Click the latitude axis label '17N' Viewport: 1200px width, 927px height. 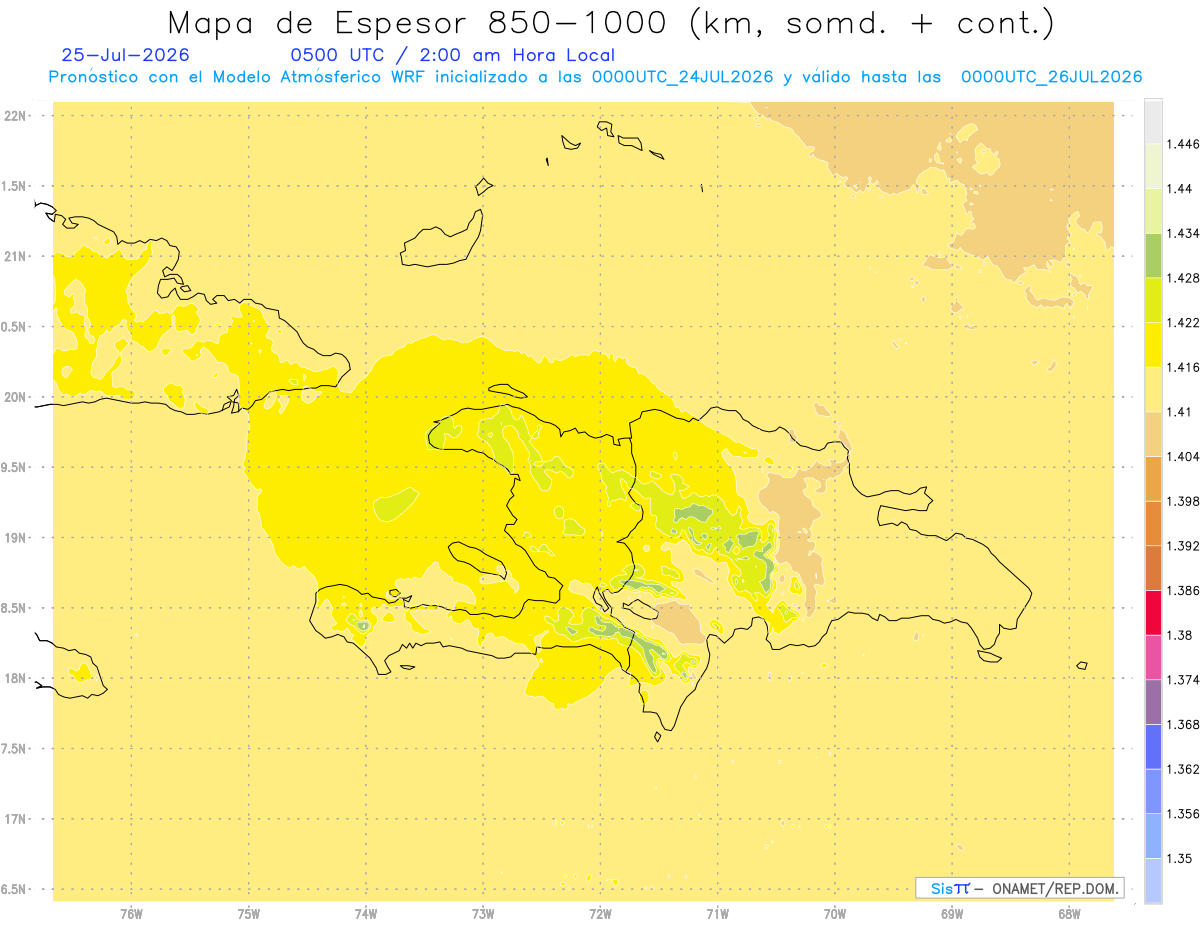[15, 819]
